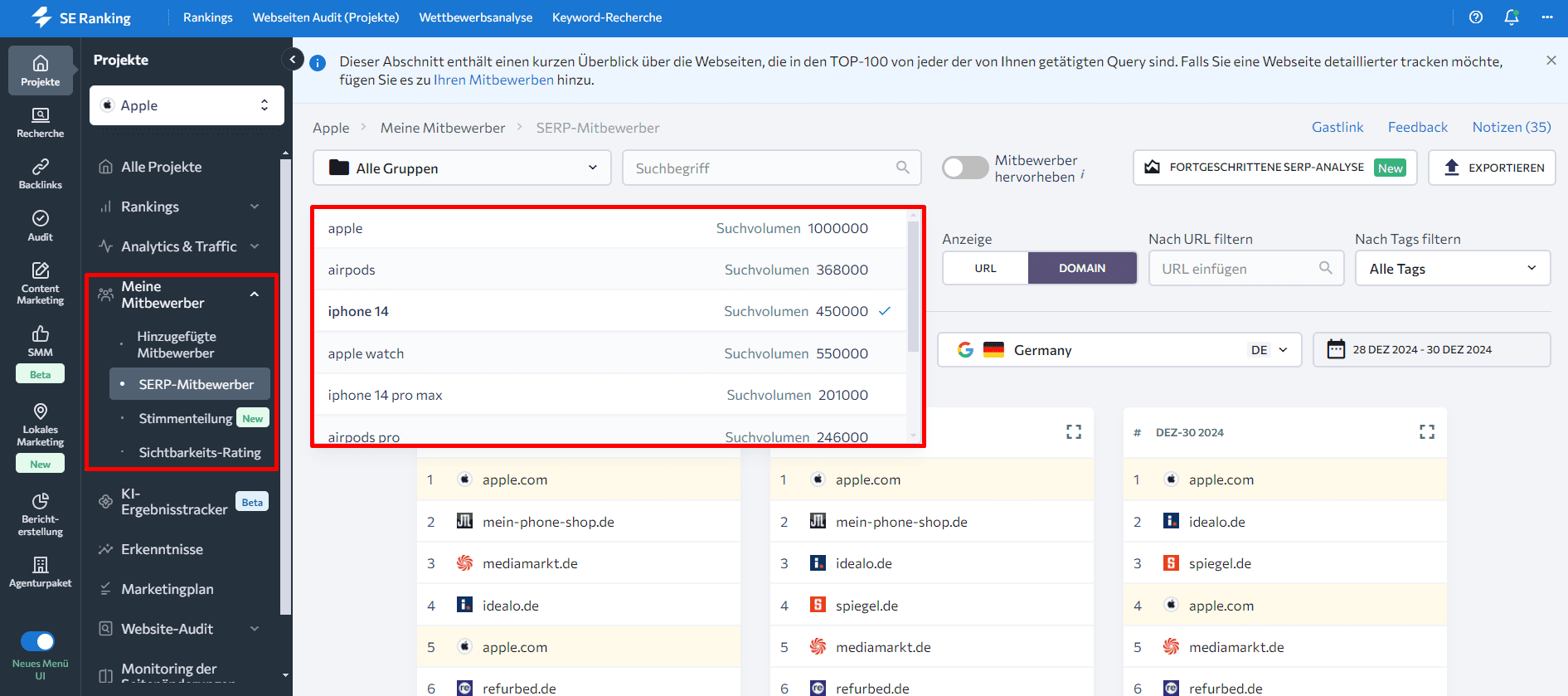This screenshot has width=1568, height=696.
Task: Click the Marketingplan icon
Action: pos(105,589)
